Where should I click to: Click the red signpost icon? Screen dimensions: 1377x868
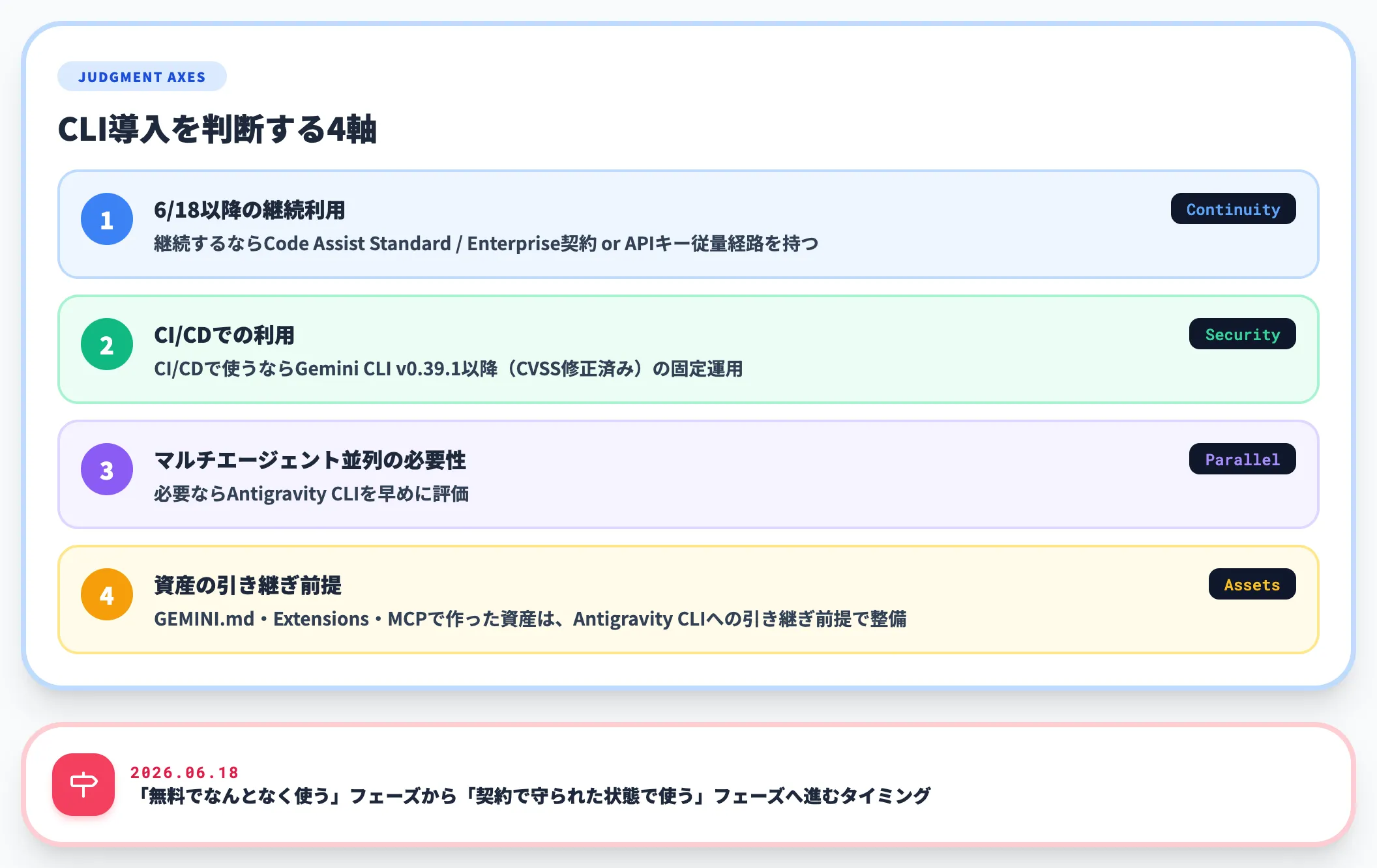pyautogui.click(x=83, y=785)
